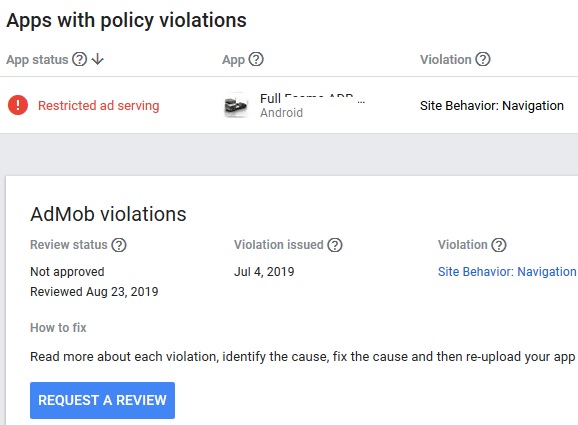Click the truncated app name starting with Full
578x425 pixels.
click(307, 98)
